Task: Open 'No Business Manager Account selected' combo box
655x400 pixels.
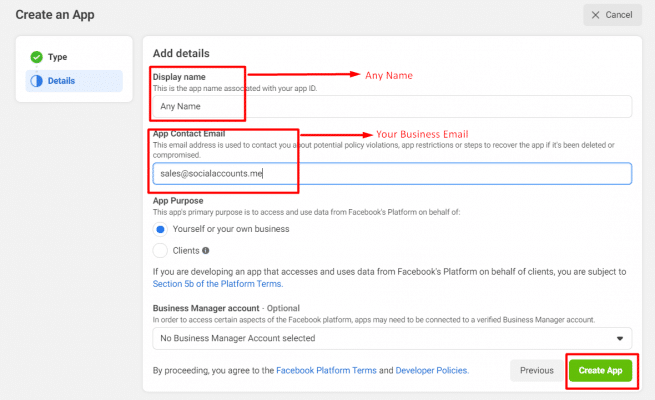Action: pyautogui.click(x=390, y=339)
